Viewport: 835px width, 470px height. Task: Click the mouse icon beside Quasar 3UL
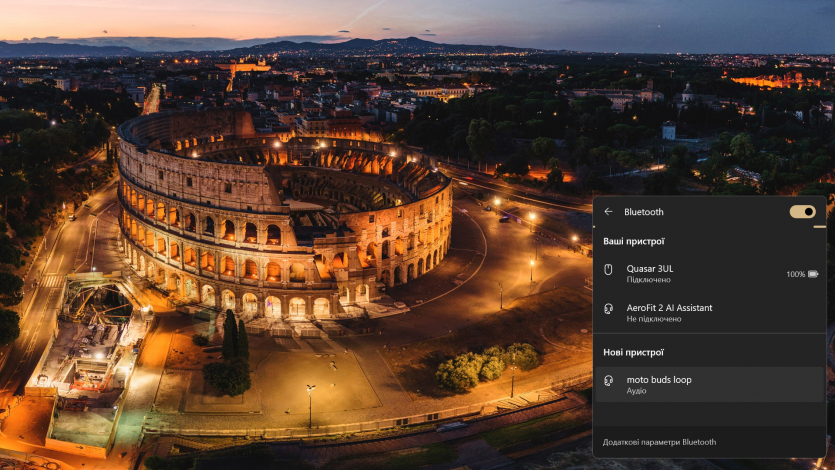click(x=608, y=269)
